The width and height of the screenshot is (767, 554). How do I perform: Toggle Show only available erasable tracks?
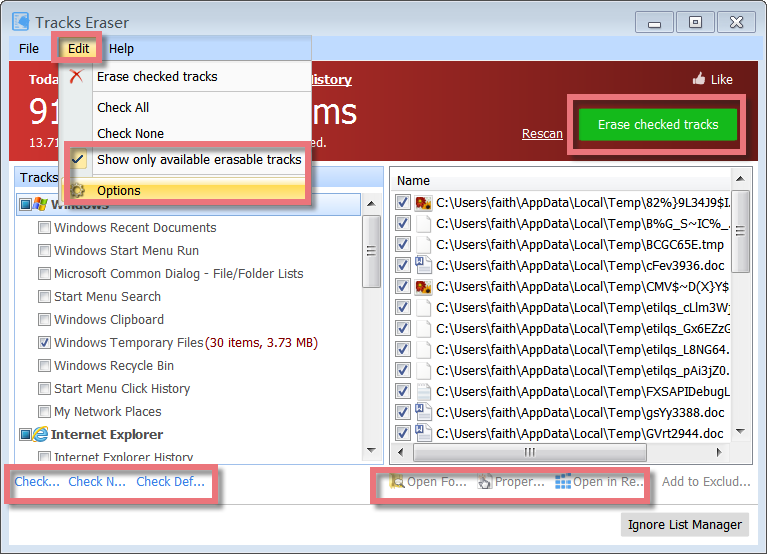(x=198, y=160)
